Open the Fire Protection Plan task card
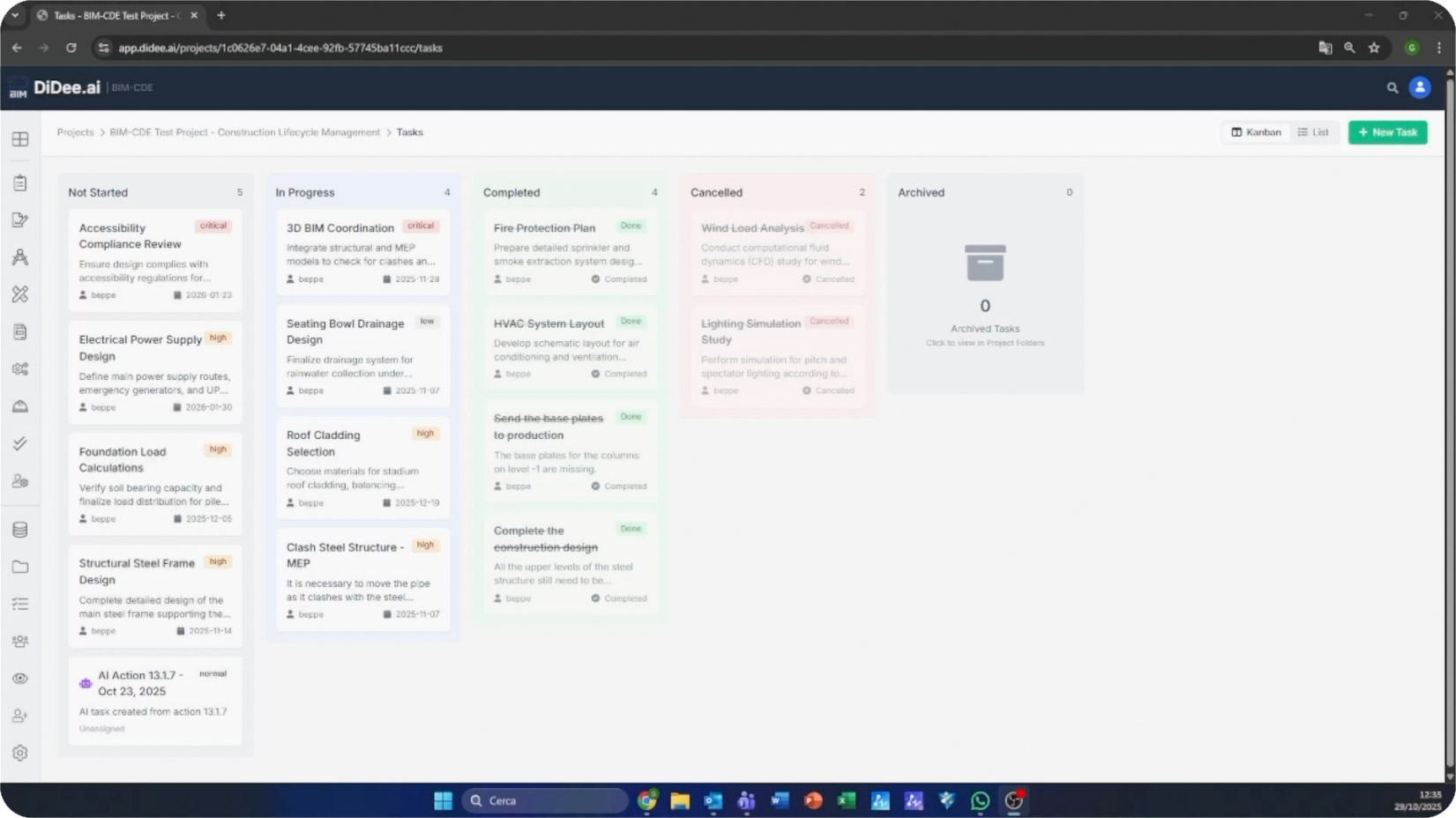 570,253
